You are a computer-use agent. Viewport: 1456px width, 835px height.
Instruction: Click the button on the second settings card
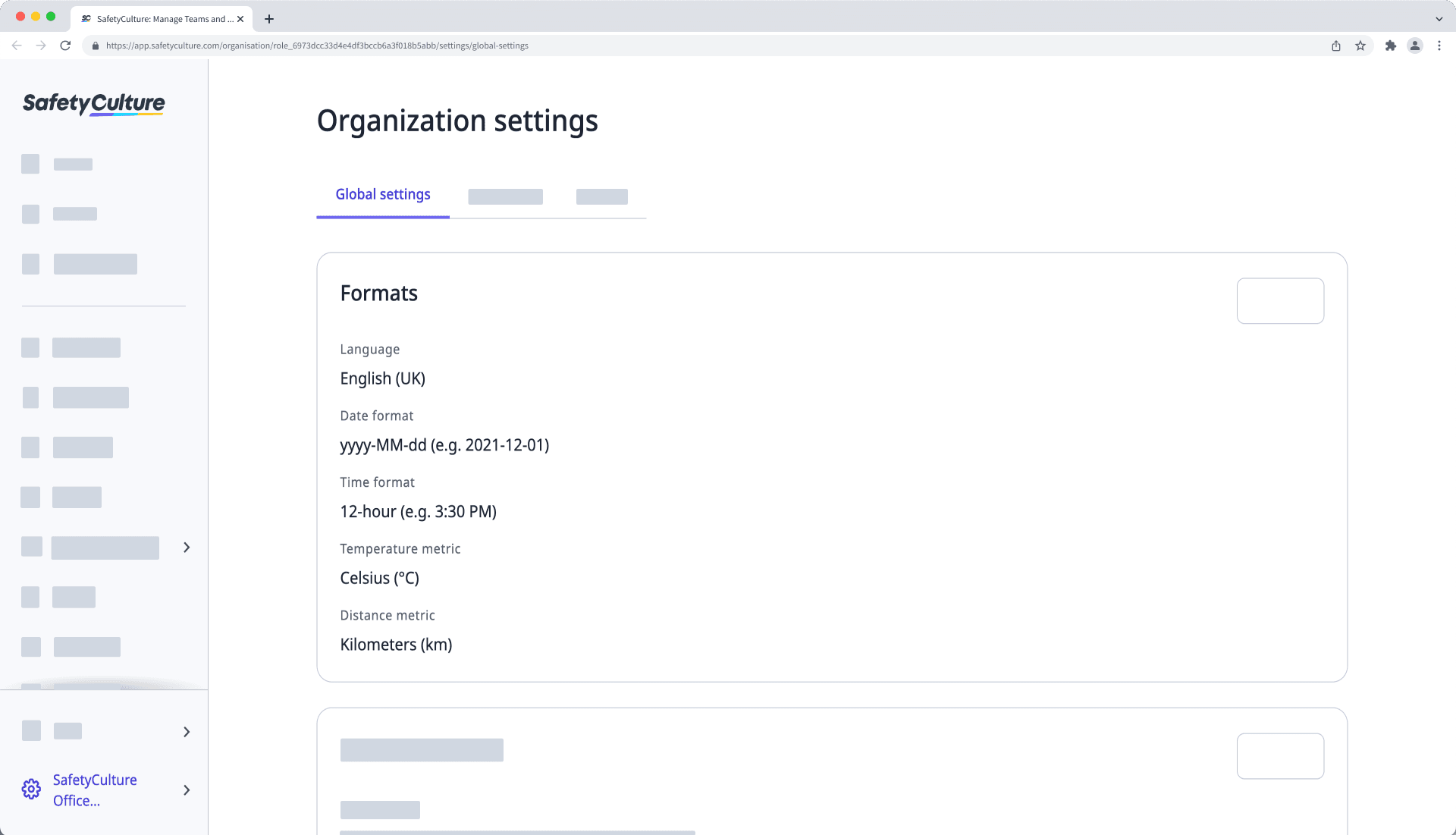tap(1280, 755)
